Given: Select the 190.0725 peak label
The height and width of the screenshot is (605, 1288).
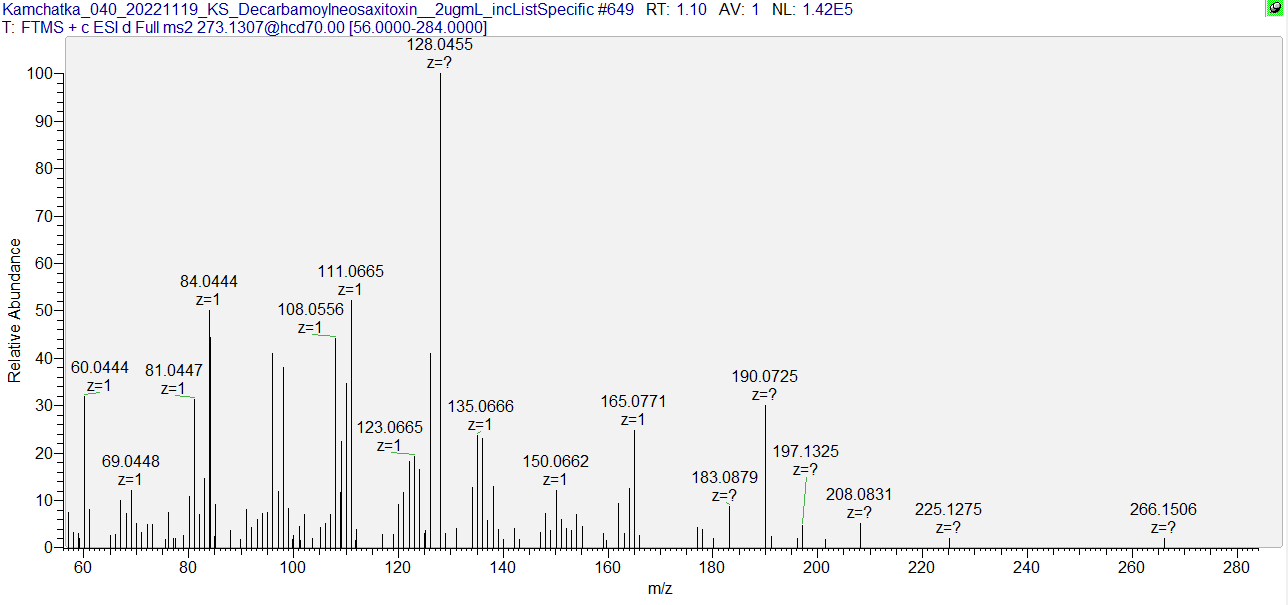Looking at the screenshot, I should (765, 377).
